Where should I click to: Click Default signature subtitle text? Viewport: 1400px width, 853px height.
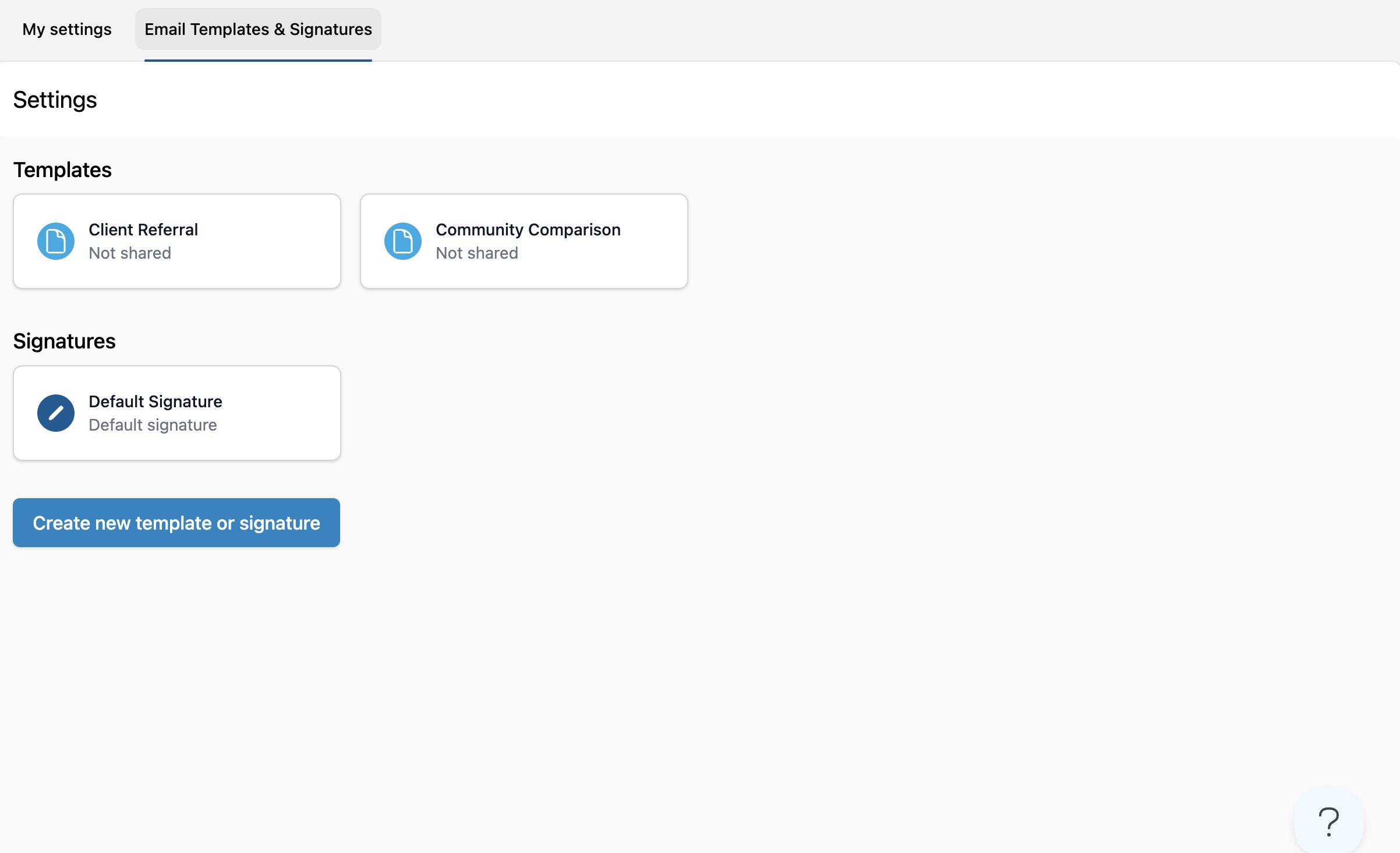pos(153,425)
